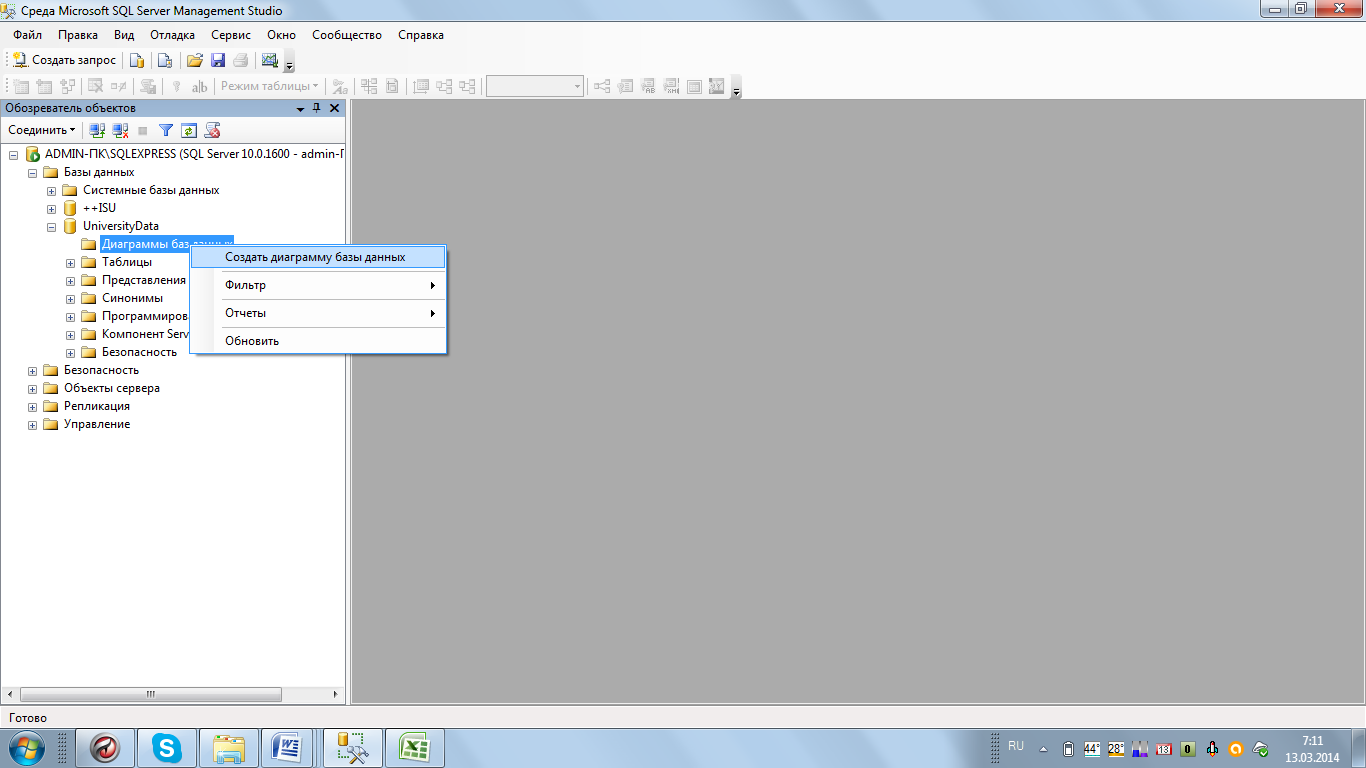Close the Обозреватель объектов panel
The image size is (1366, 768).
[x=334, y=108]
